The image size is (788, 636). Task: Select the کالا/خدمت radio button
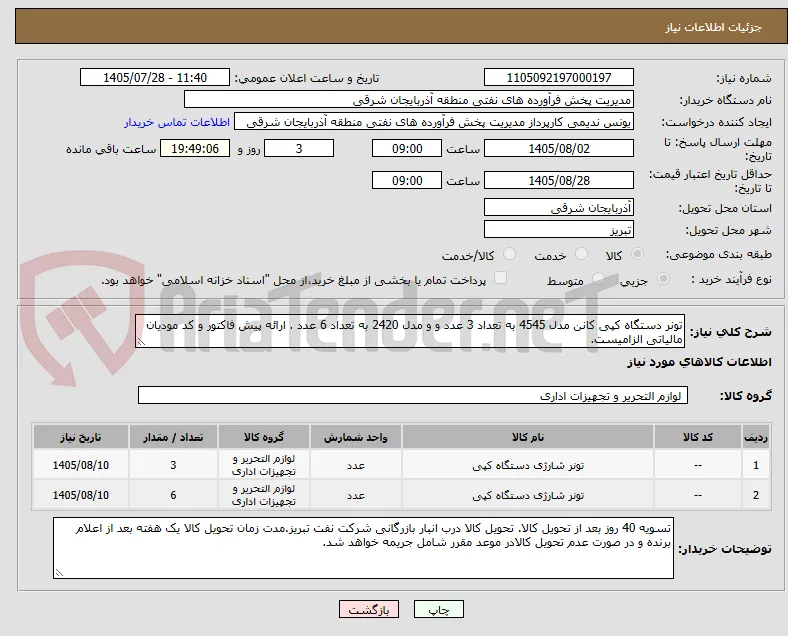coord(509,254)
